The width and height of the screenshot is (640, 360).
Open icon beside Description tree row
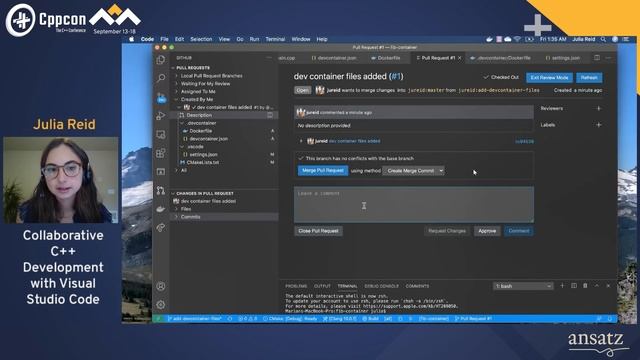(270, 115)
